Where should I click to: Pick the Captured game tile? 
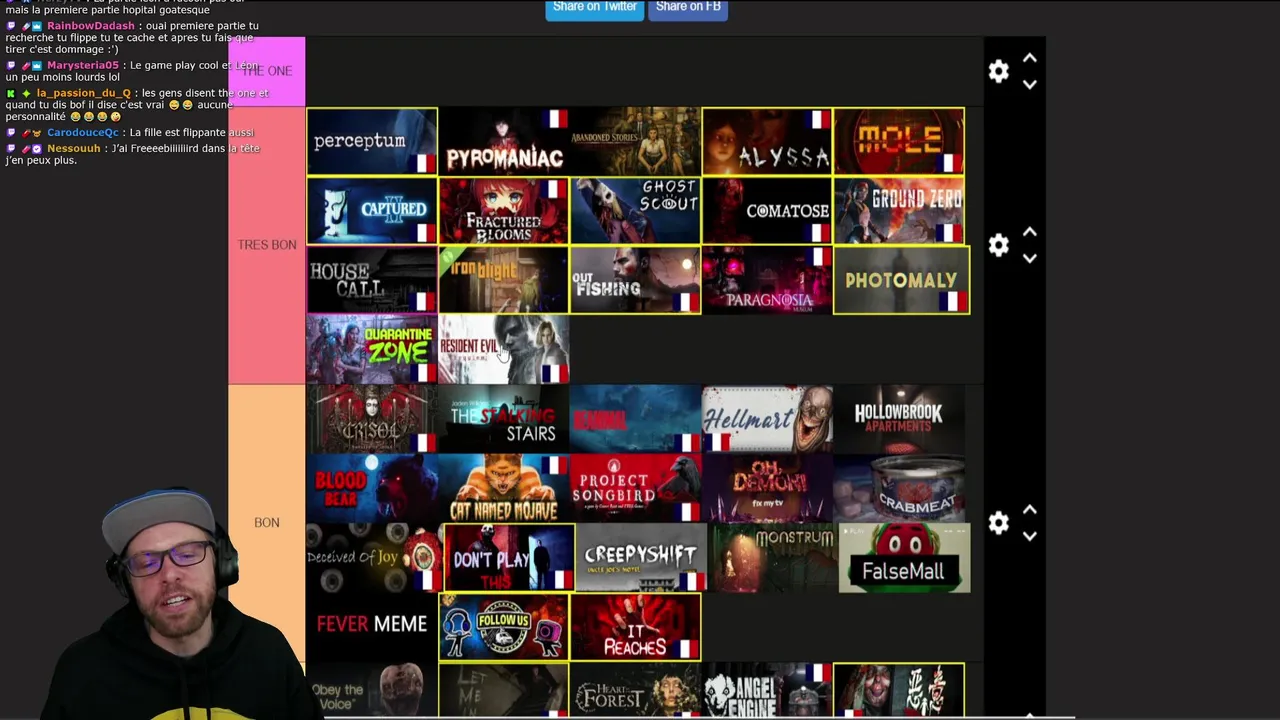(372, 211)
